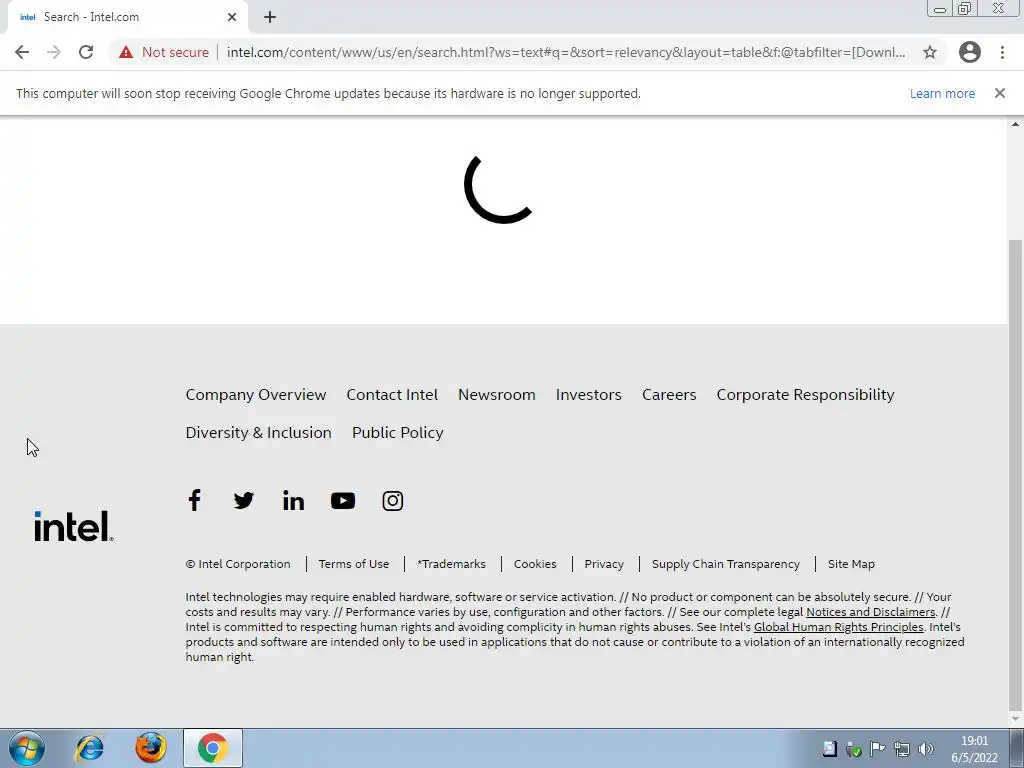
Task: Click the network tray icon
Action: point(902,749)
